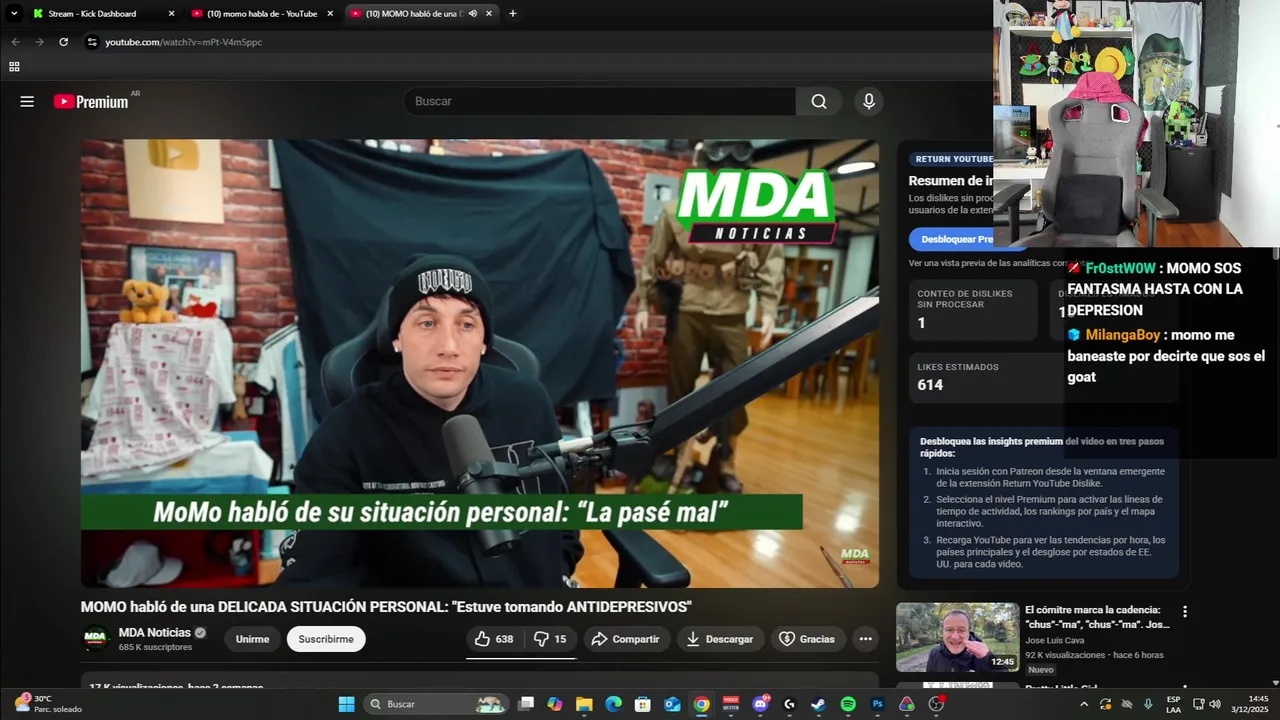Screen dimensions: 1280x720
Task: Open the MDA Noticias channel name link
Action: click(154, 632)
